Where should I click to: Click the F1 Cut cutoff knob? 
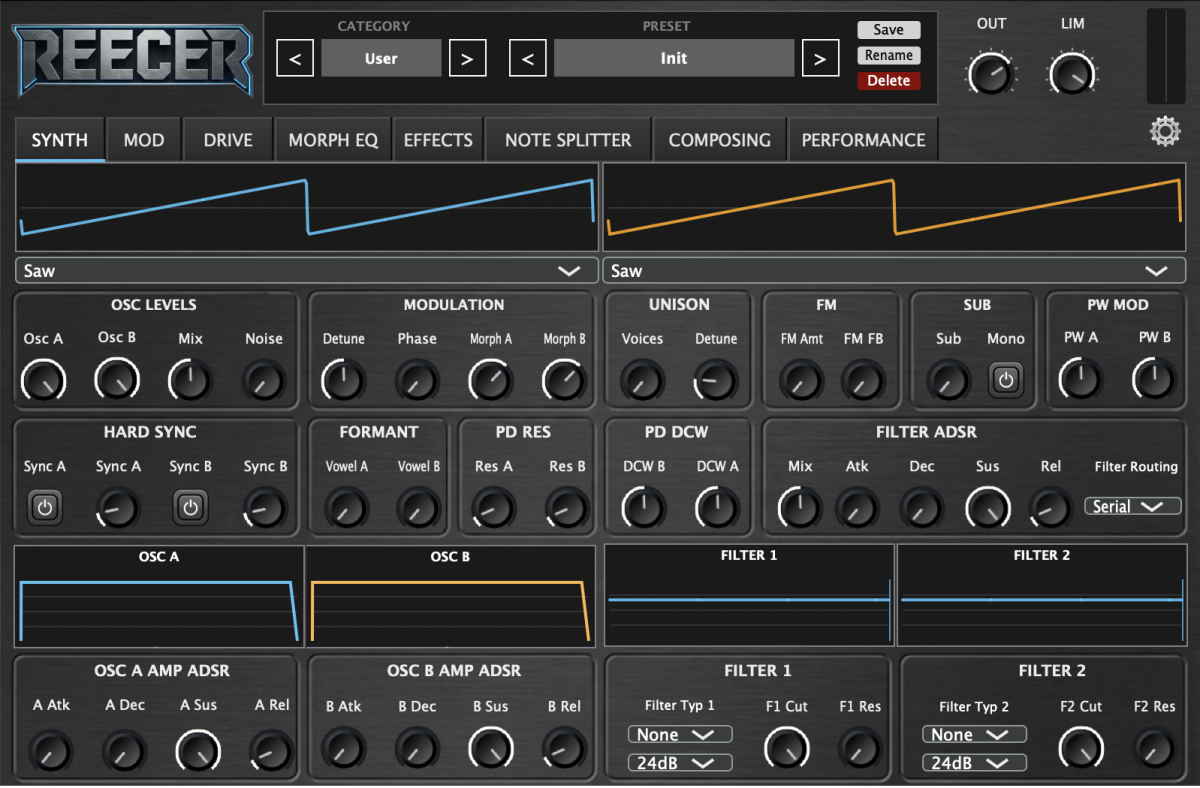pos(786,748)
